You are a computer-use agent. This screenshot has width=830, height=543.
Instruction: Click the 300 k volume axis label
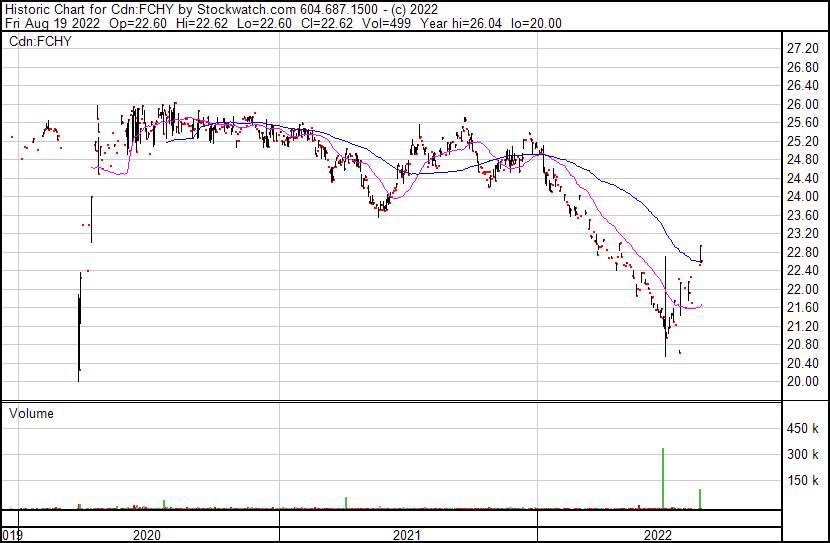(x=804, y=455)
